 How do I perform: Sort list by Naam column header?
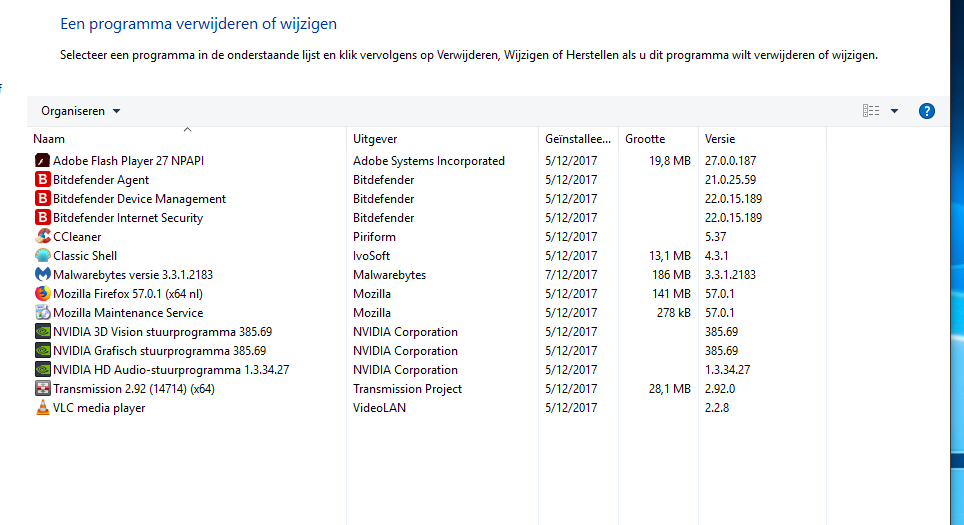(188, 139)
